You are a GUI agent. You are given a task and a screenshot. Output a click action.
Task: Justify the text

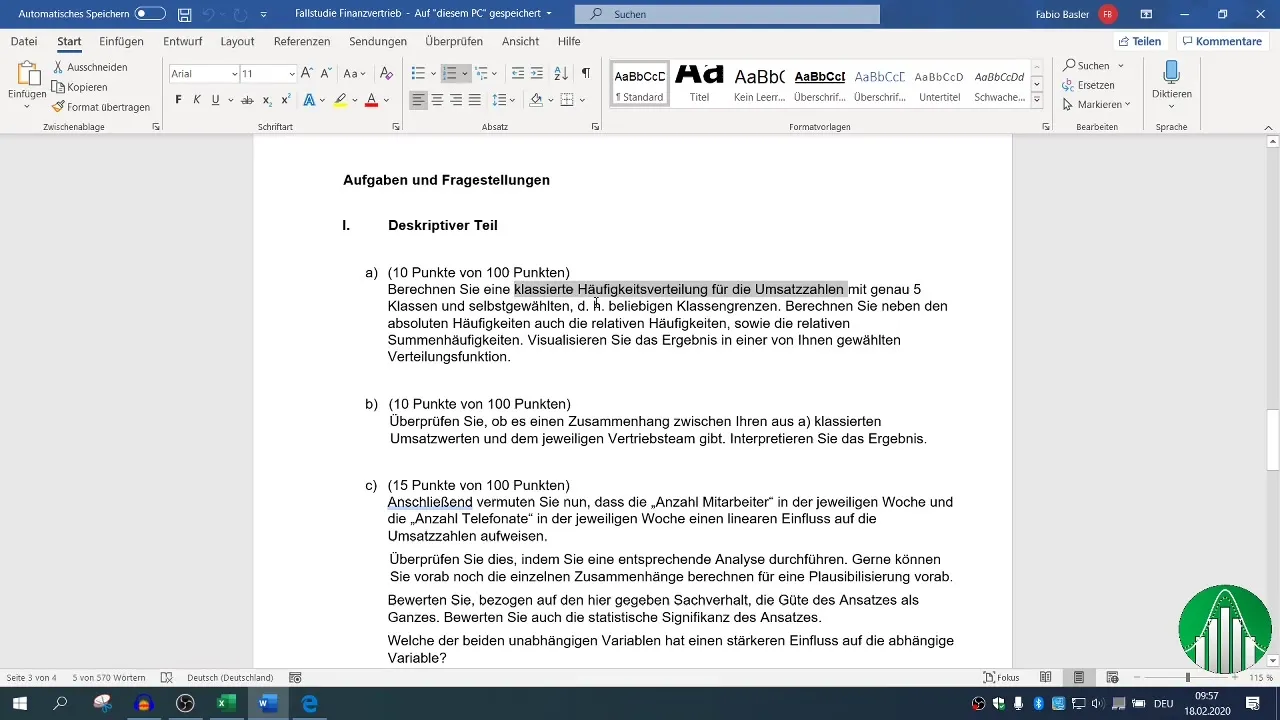475,100
